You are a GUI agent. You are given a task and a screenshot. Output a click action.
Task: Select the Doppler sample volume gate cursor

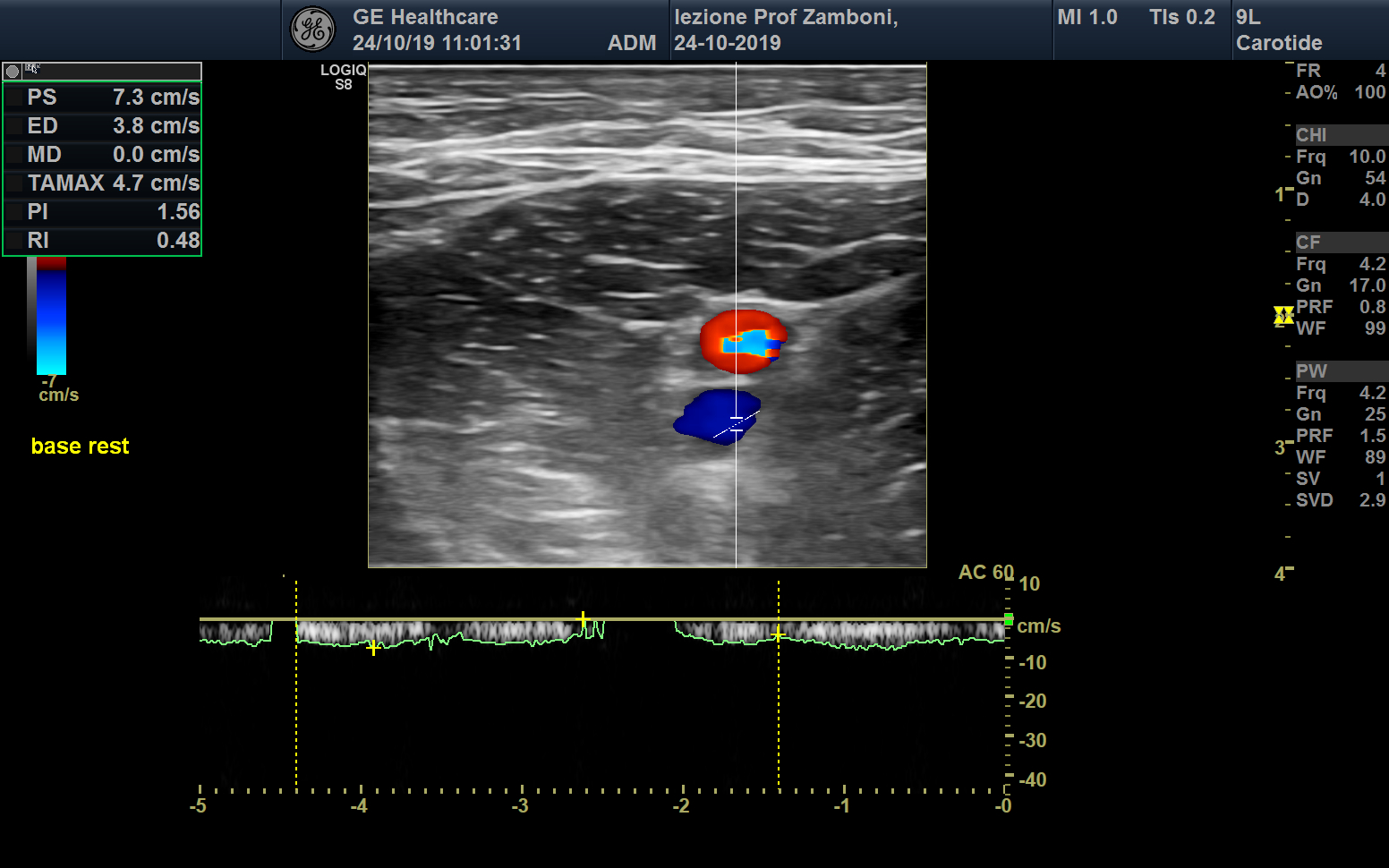(736, 424)
